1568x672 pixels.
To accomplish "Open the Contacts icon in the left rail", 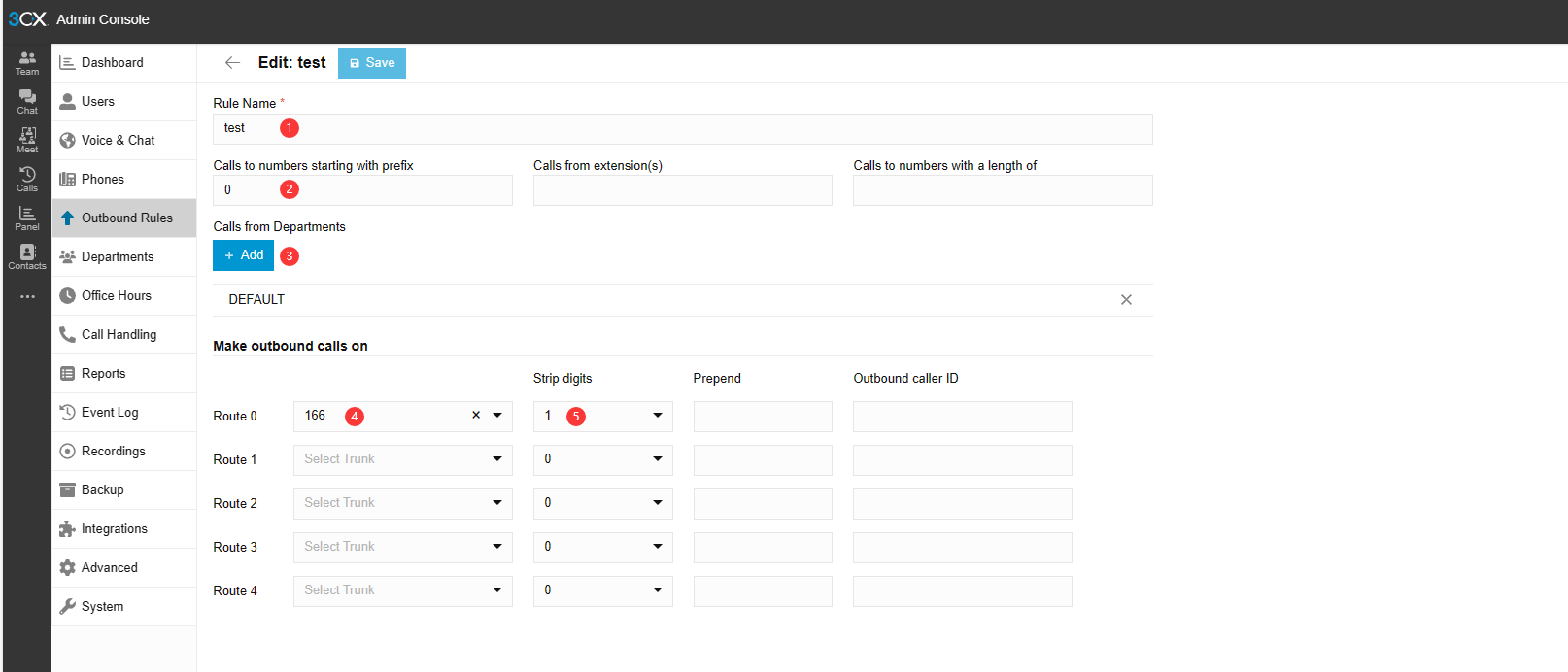I will 27,257.
